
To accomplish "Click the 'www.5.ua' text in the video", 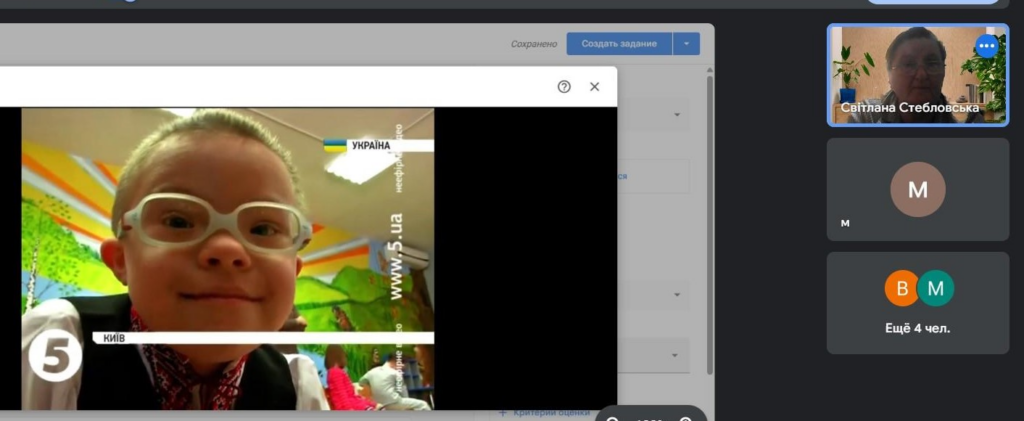I will click(396, 257).
